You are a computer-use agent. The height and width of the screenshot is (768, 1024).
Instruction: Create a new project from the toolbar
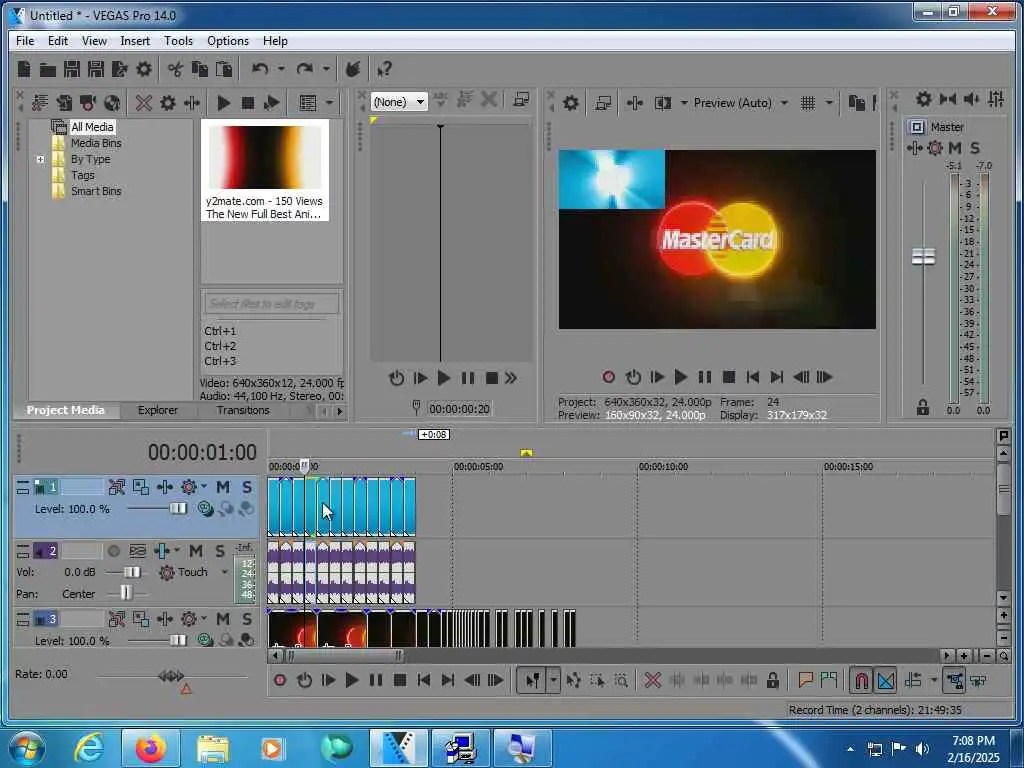pos(24,69)
